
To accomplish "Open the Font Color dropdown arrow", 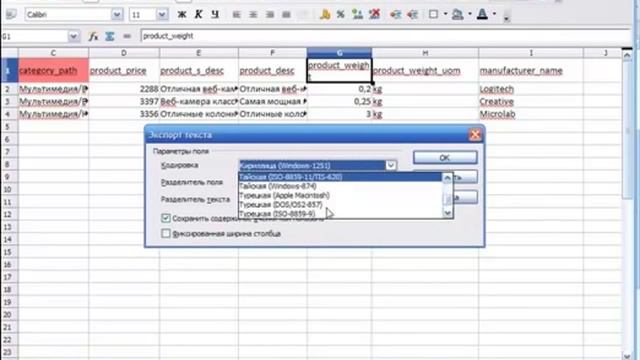I will point(494,14).
